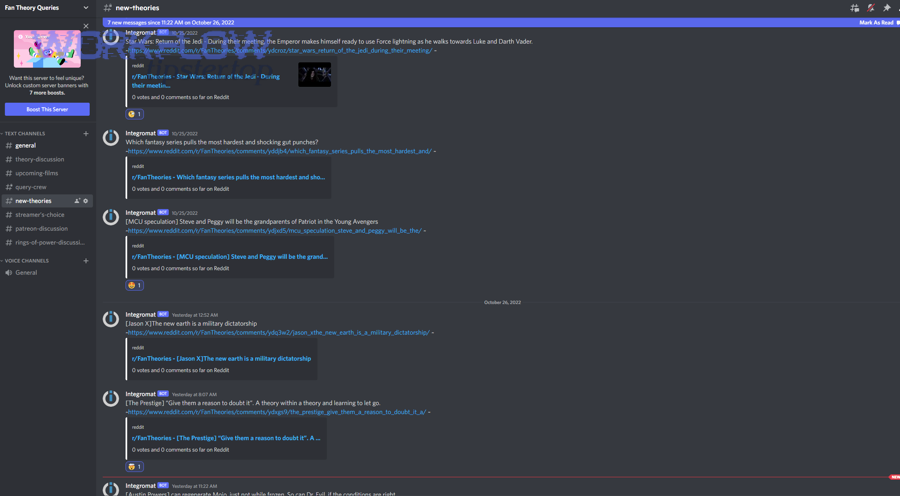Toggle emoji reaction under Star Wars post
This screenshot has height=496, width=900.
[x=135, y=114]
